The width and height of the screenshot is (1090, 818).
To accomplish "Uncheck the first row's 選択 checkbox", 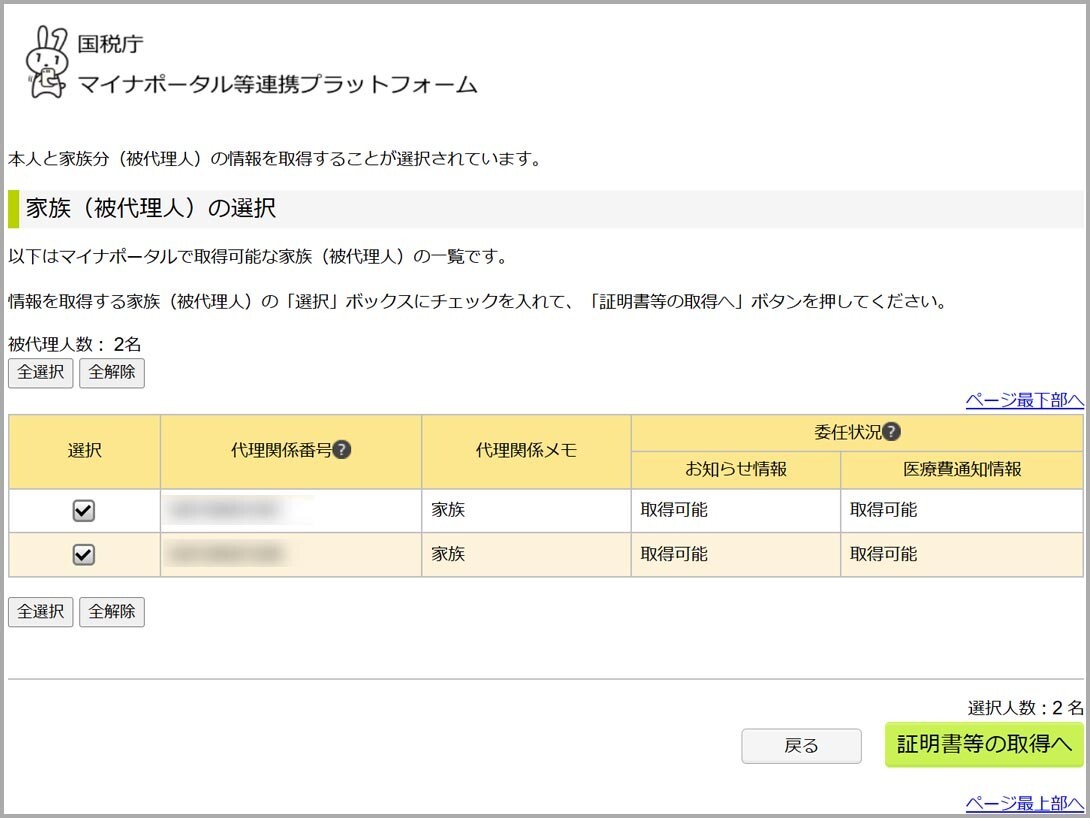I will point(83,511).
